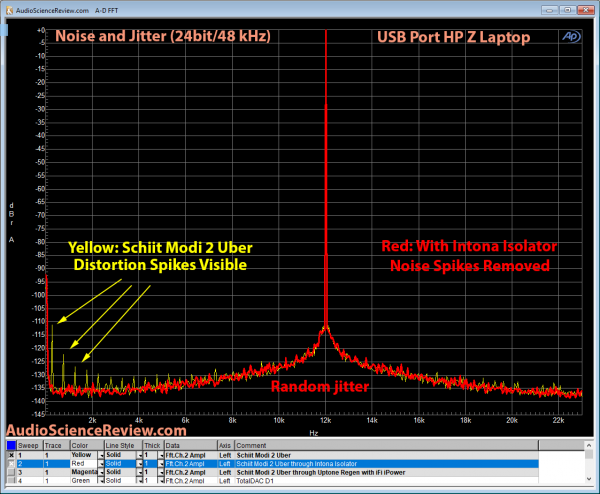
Task: Click the Comment column header
Action: [x=386, y=445]
